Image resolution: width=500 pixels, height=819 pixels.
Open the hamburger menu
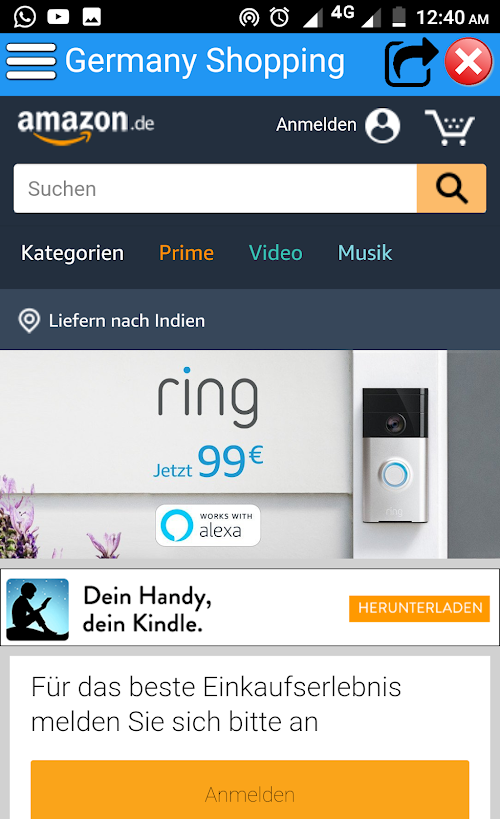(31, 62)
